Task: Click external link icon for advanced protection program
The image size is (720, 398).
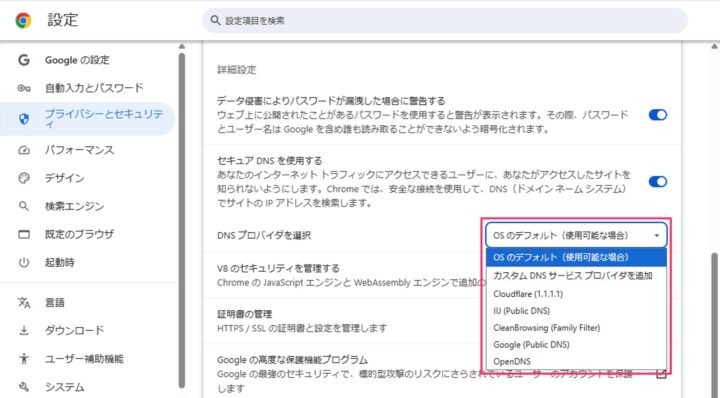Action: [661, 374]
